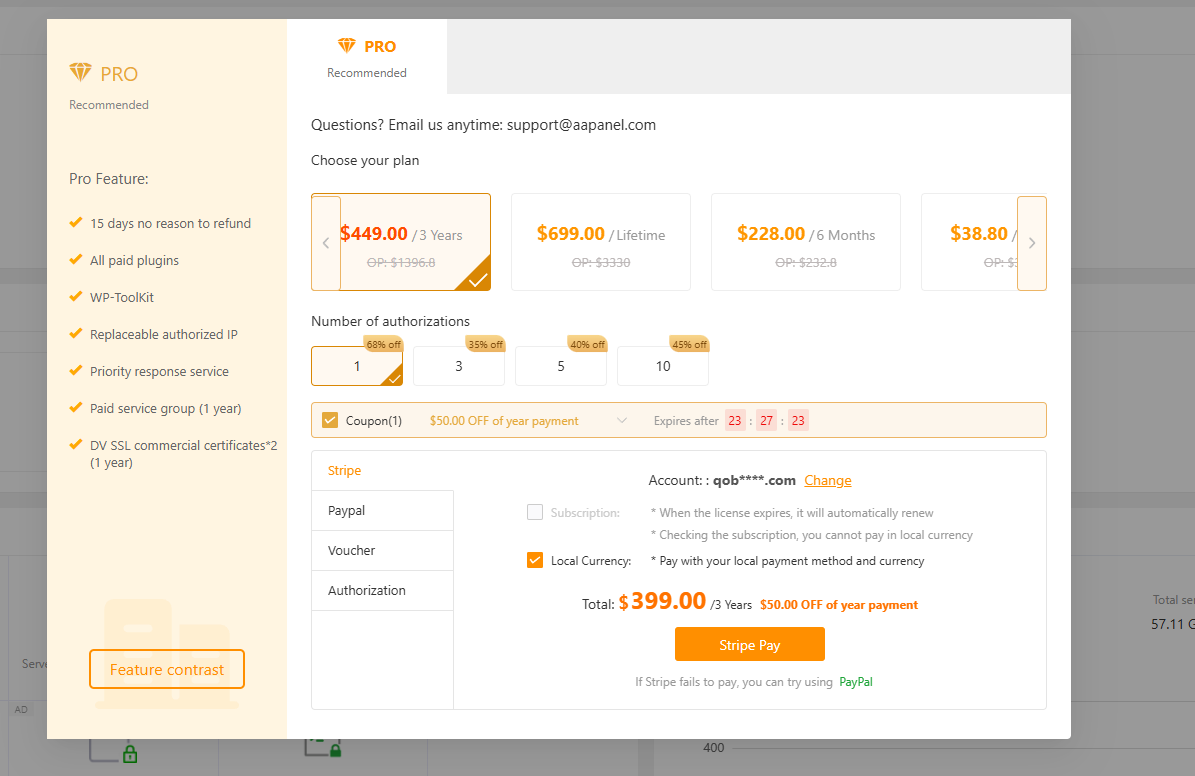Toggle the Coupon(1) checkbox
This screenshot has height=776, width=1195.
[330, 420]
